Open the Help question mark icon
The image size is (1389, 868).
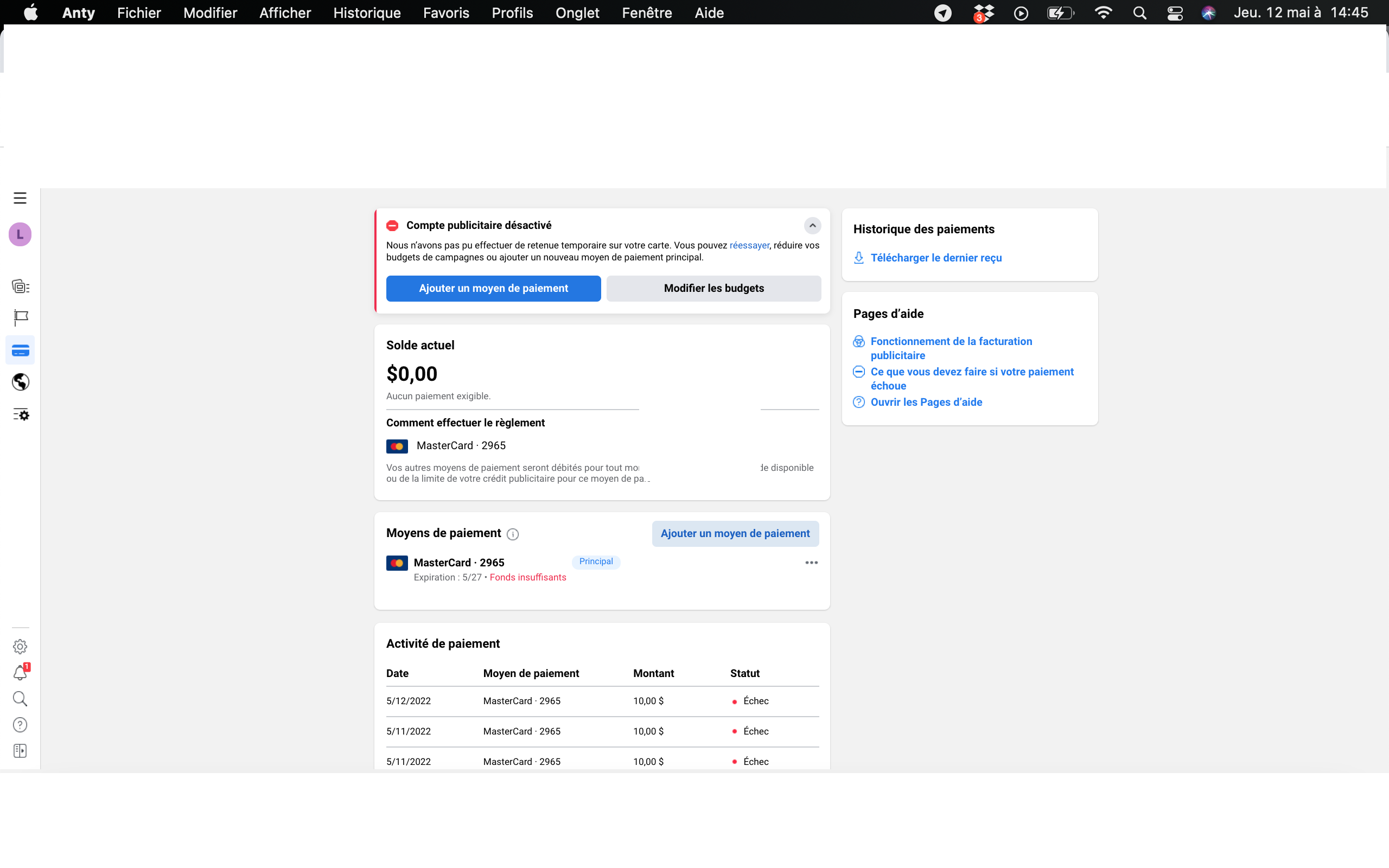coord(20,725)
